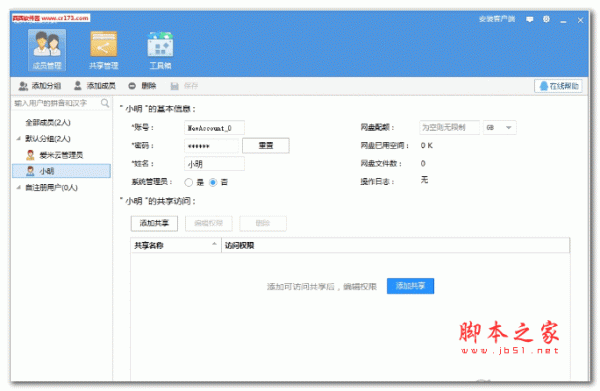Screen dimensions: 600x391
Task: Click the 删除 delete toolbar button
Action: [x=142, y=86]
